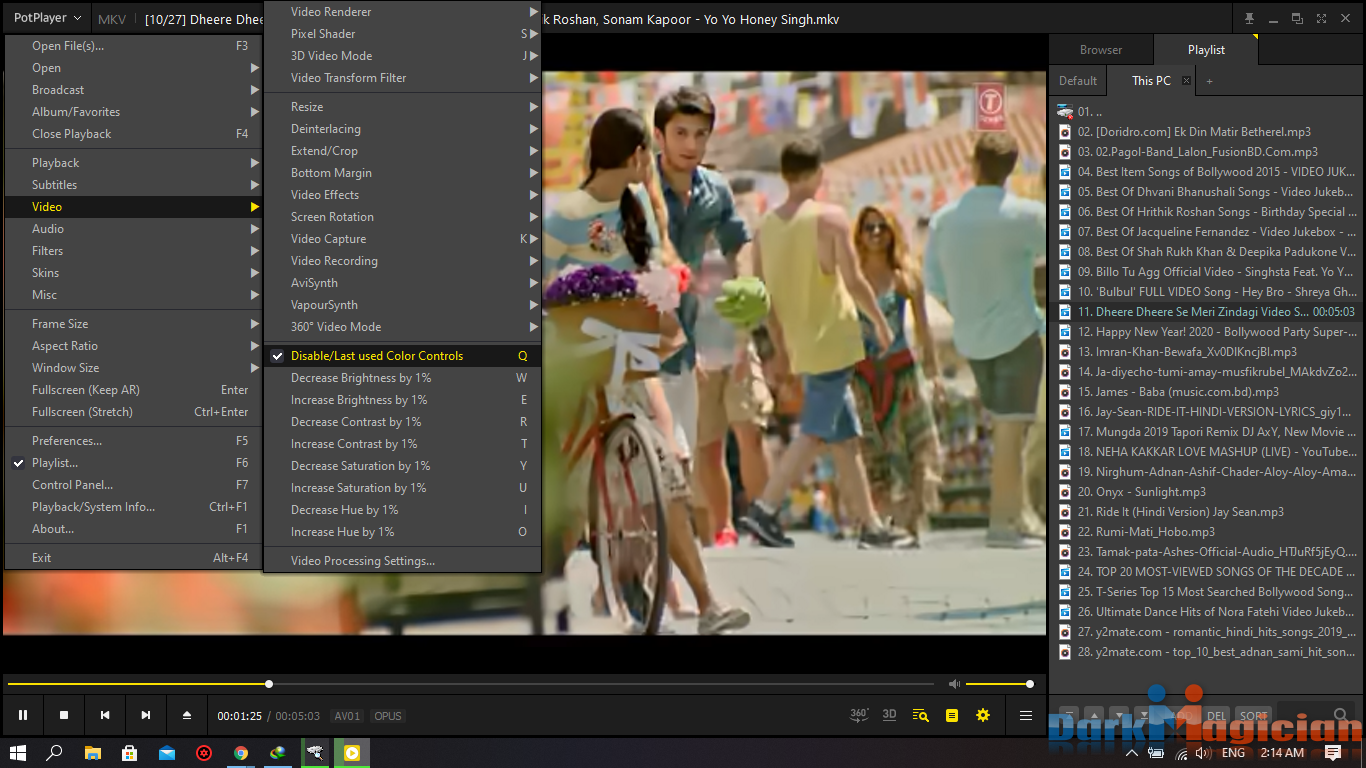This screenshot has height=768, width=1366.
Task: Uncheck Disable/Last used Color Controls
Action: click(x=402, y=356)
